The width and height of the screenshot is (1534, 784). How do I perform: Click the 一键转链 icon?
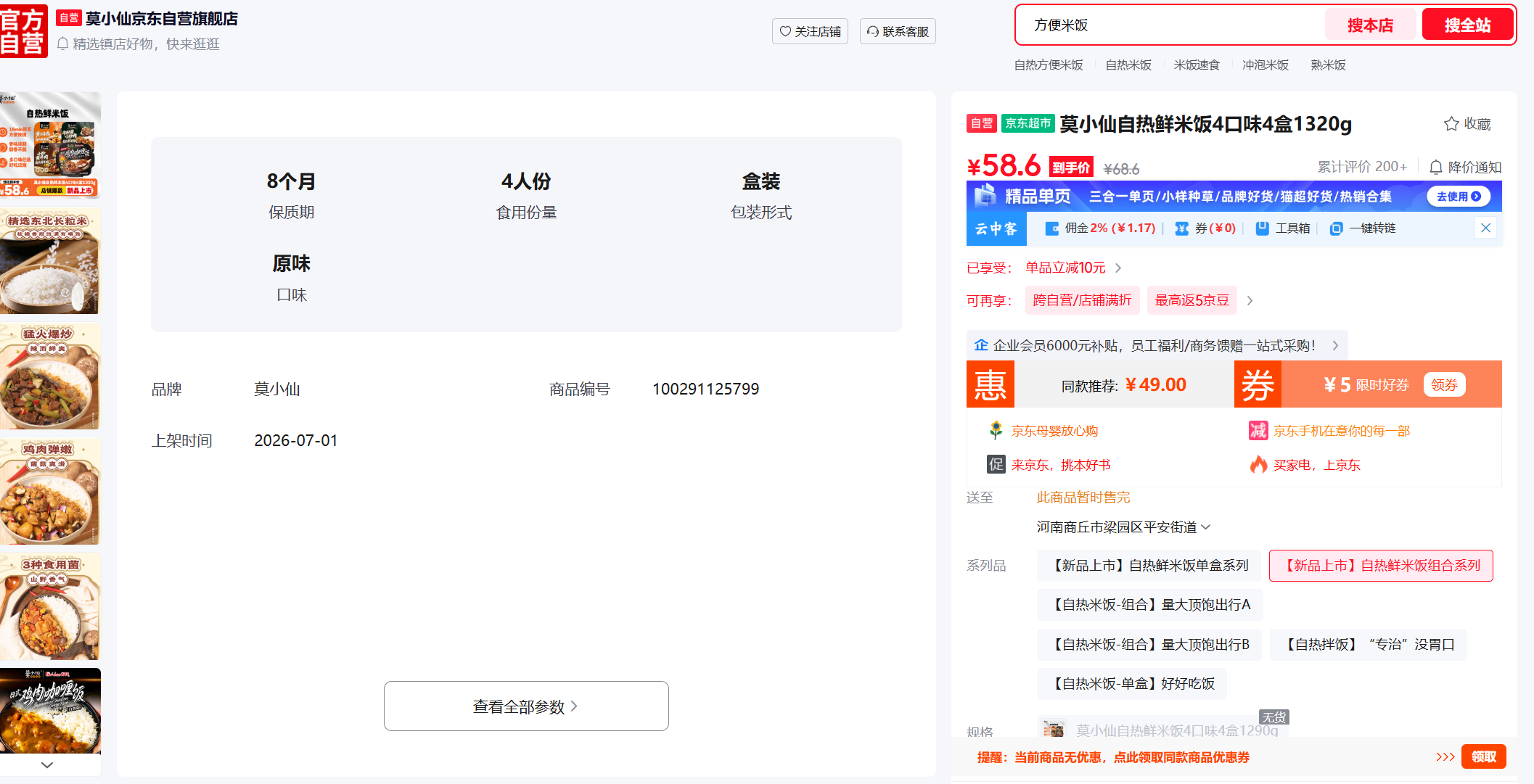pos(1336,228)
